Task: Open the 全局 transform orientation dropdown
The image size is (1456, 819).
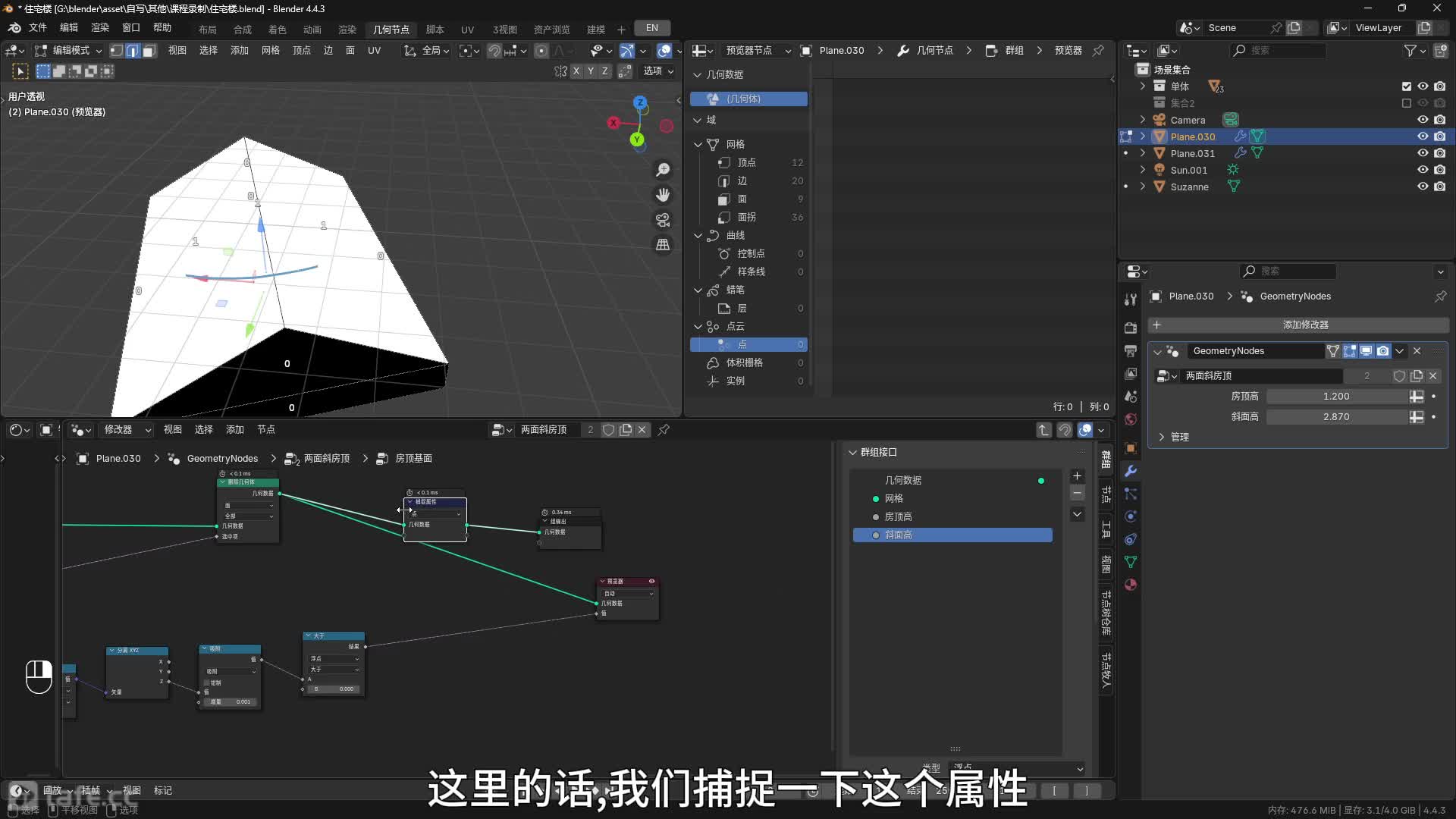Action: point(426,51)
